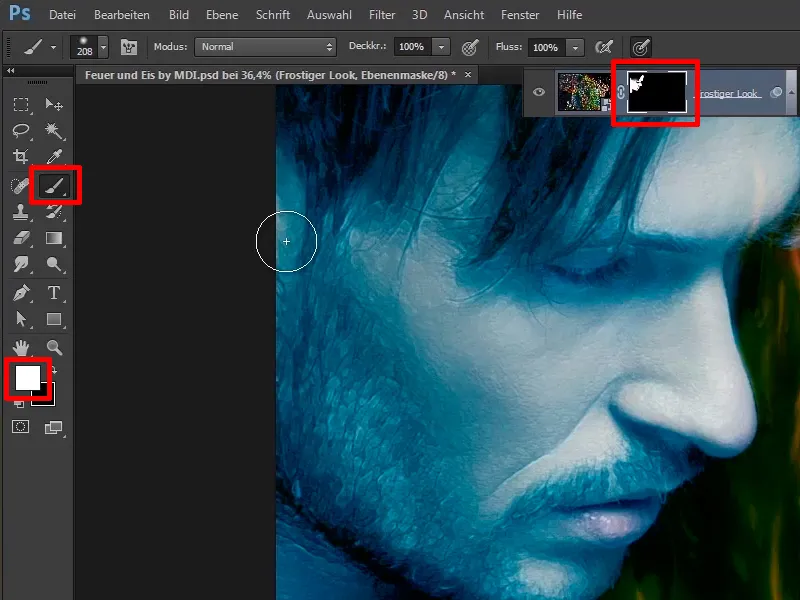This screenshot has width=800, height=600.
Task: Hide the Frostiger Look layer
Action: point(539,92)
